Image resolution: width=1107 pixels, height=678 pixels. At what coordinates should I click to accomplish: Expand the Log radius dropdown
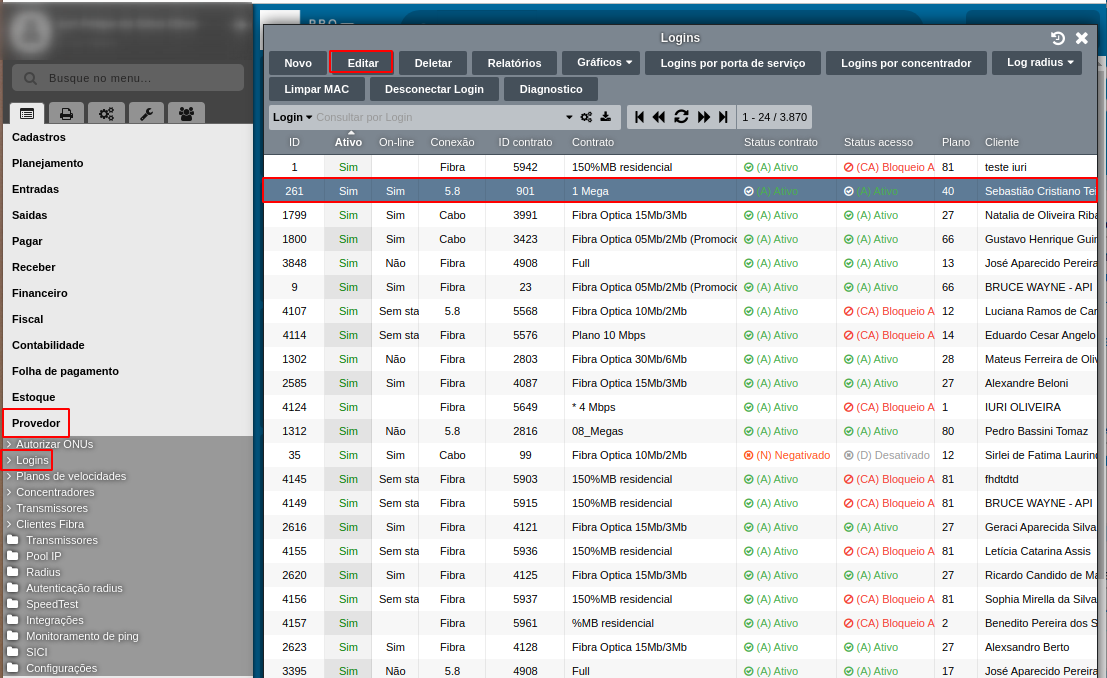[1040, 63]
